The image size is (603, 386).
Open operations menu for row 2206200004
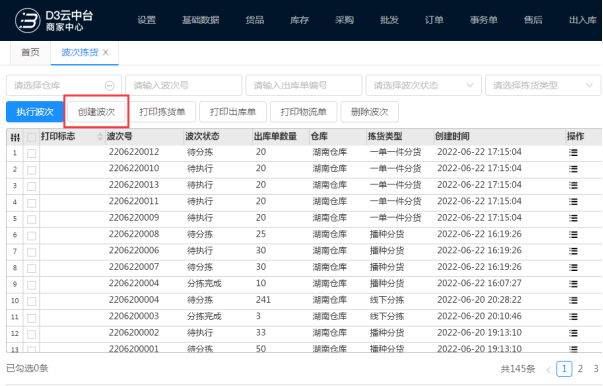point(573,300)
